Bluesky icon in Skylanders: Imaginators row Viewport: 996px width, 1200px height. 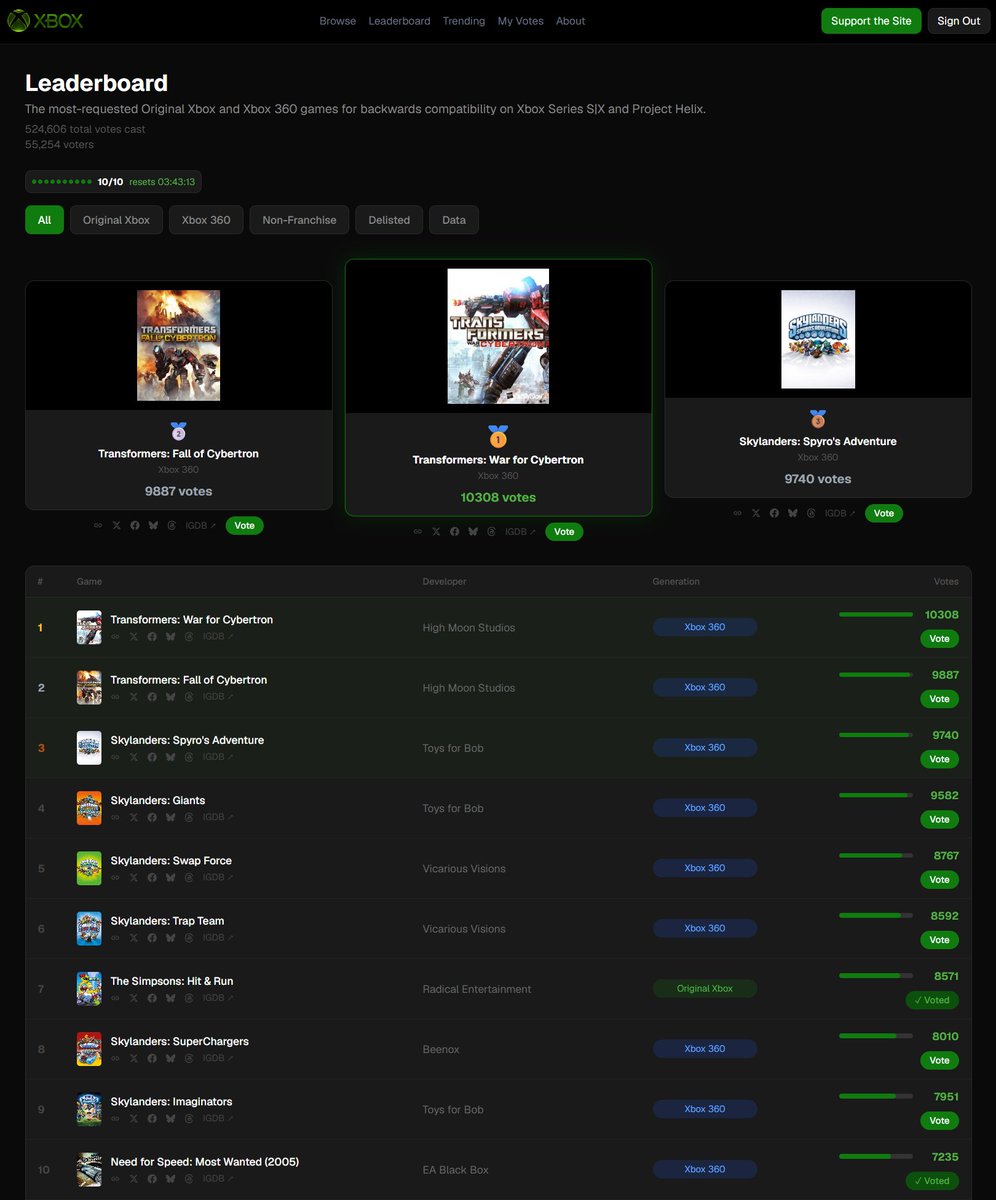(x=171, y=1118)
